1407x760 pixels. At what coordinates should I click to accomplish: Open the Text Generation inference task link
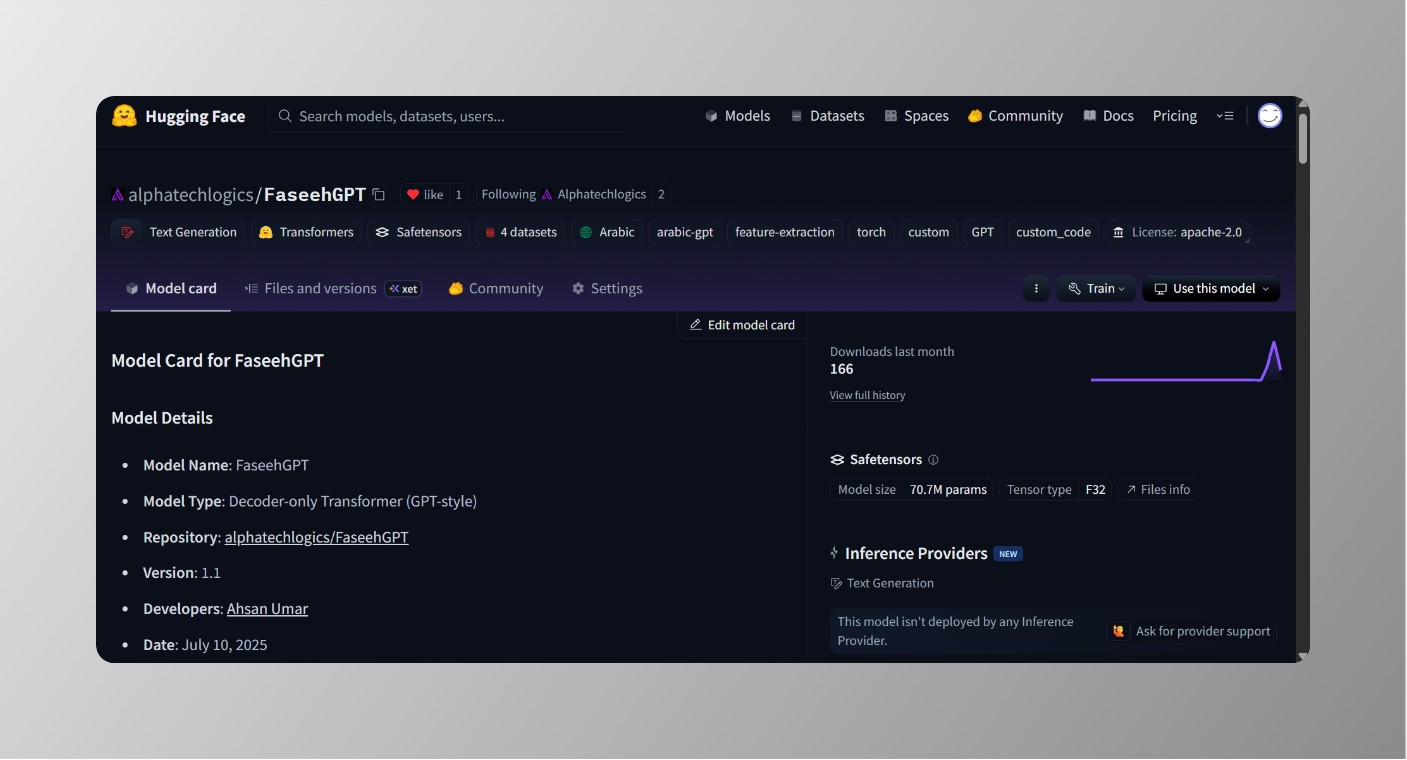(x=882, y=583)
